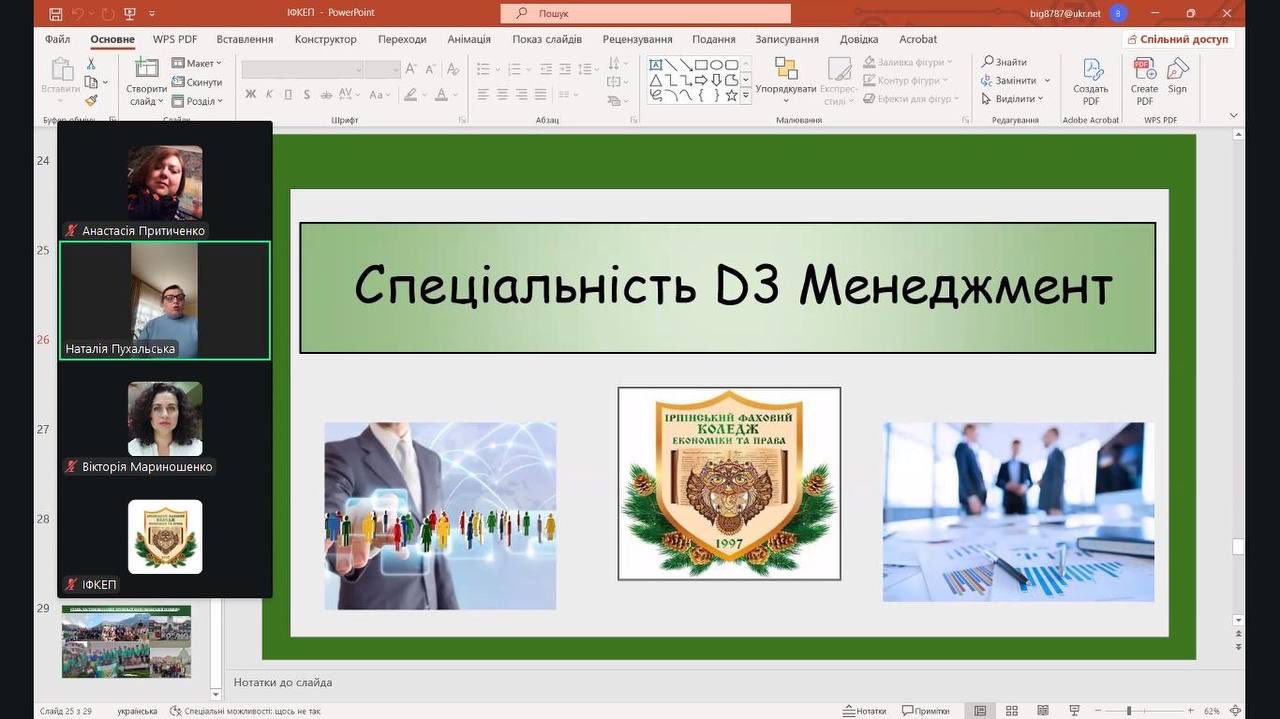Click the Increase Indent icon
Image resolution: width=1280 pixels, height=719 pixels.
(x=567, y=69)
